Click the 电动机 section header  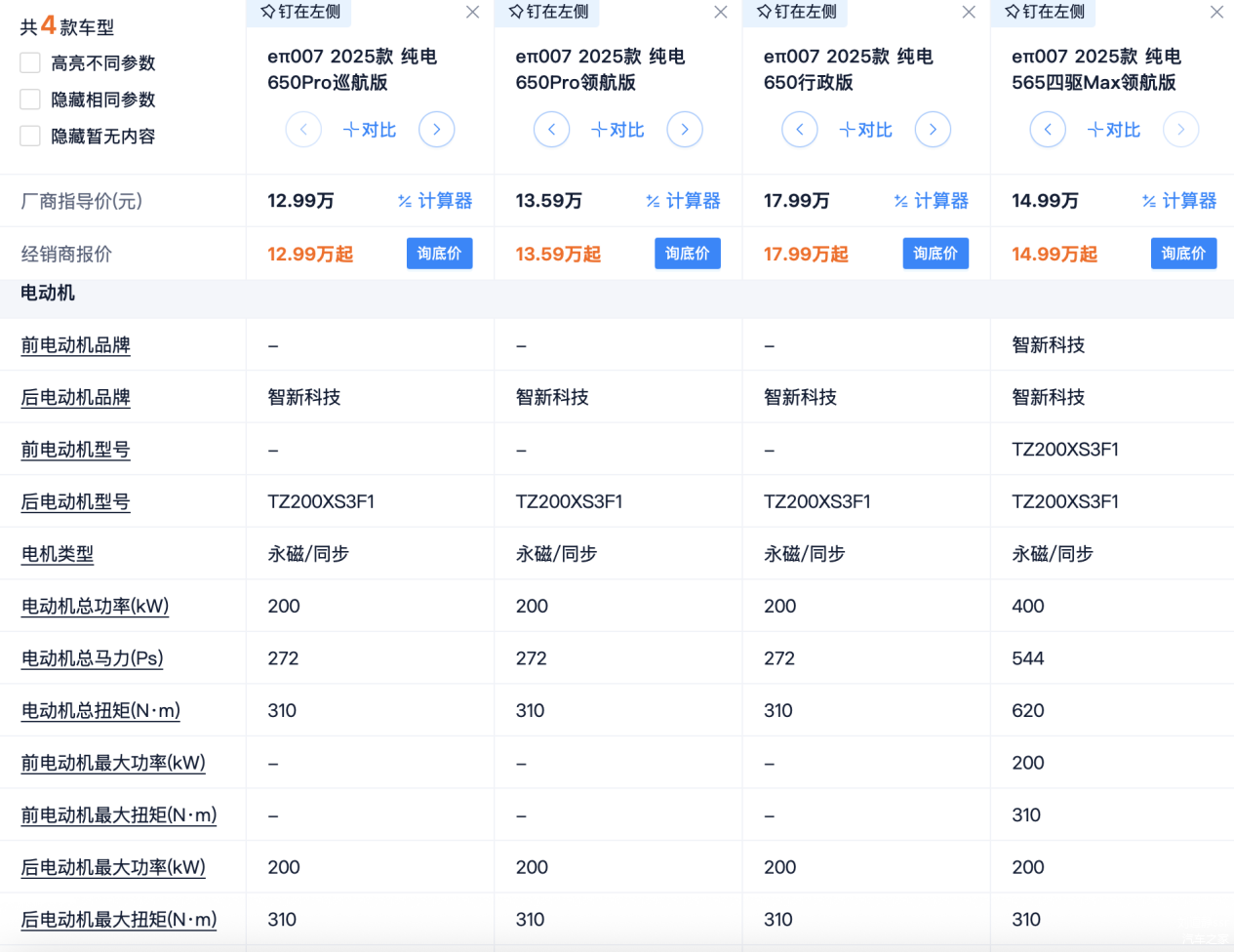(x=48, y=293)
